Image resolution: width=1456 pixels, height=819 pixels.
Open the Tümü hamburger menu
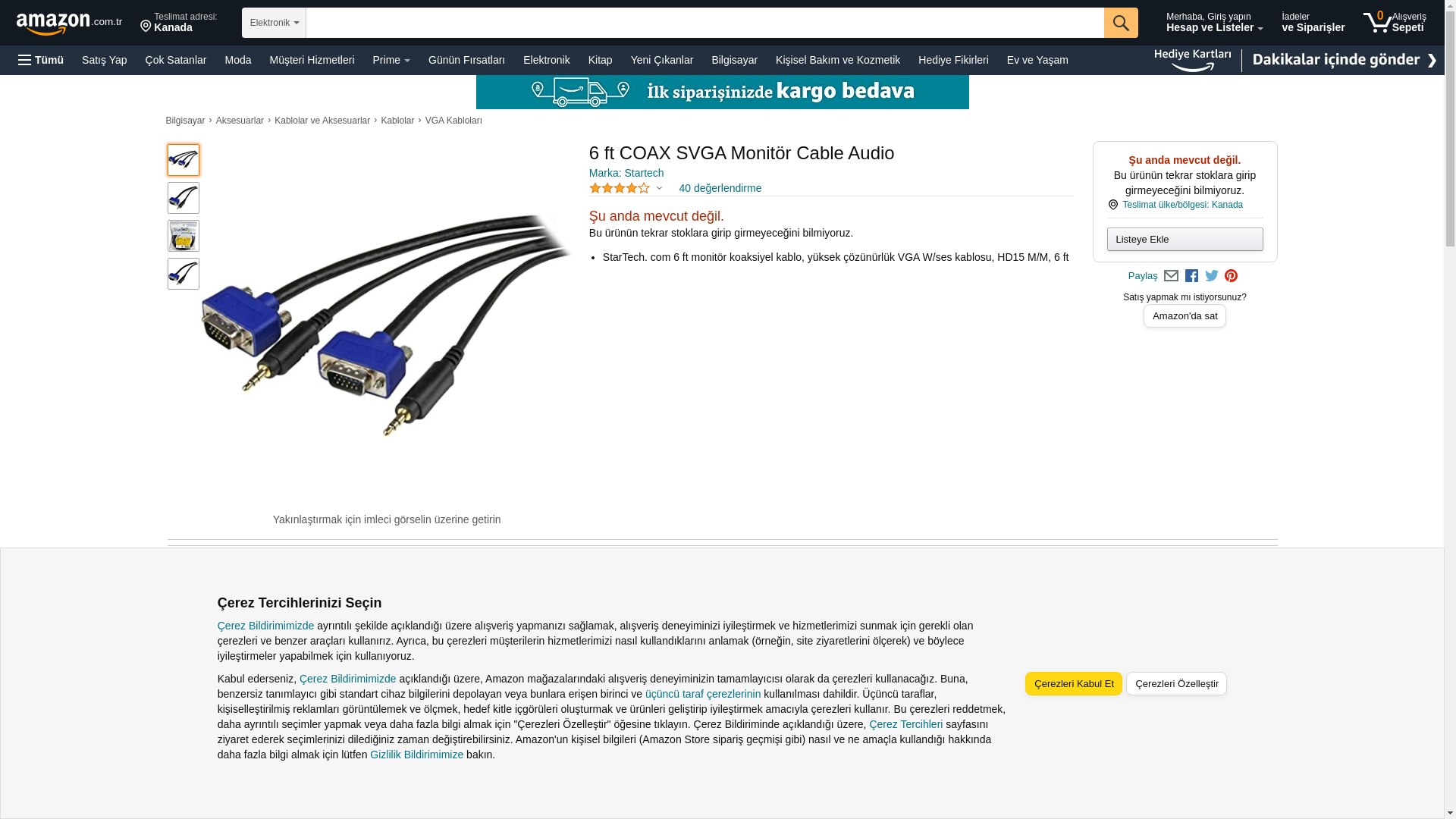pos(41,60)
